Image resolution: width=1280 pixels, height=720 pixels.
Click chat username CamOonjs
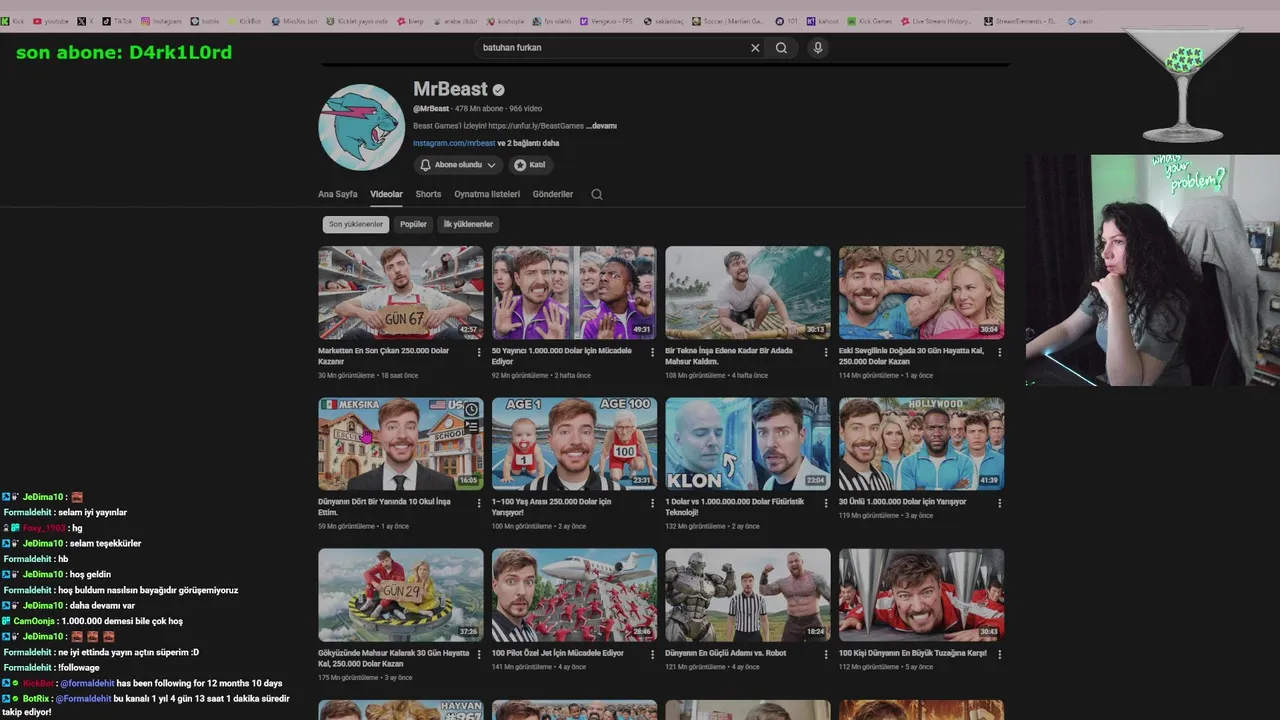tap(35, 621)
